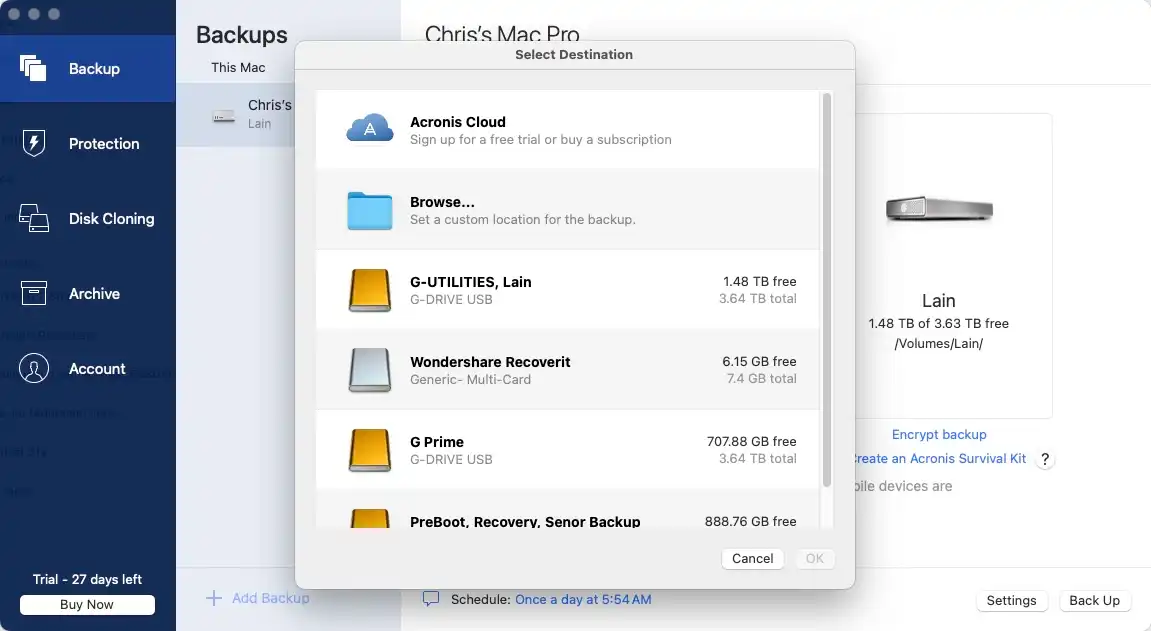1151x631 pixels.
Task: Open the Archive box icon
Action: 34,293
